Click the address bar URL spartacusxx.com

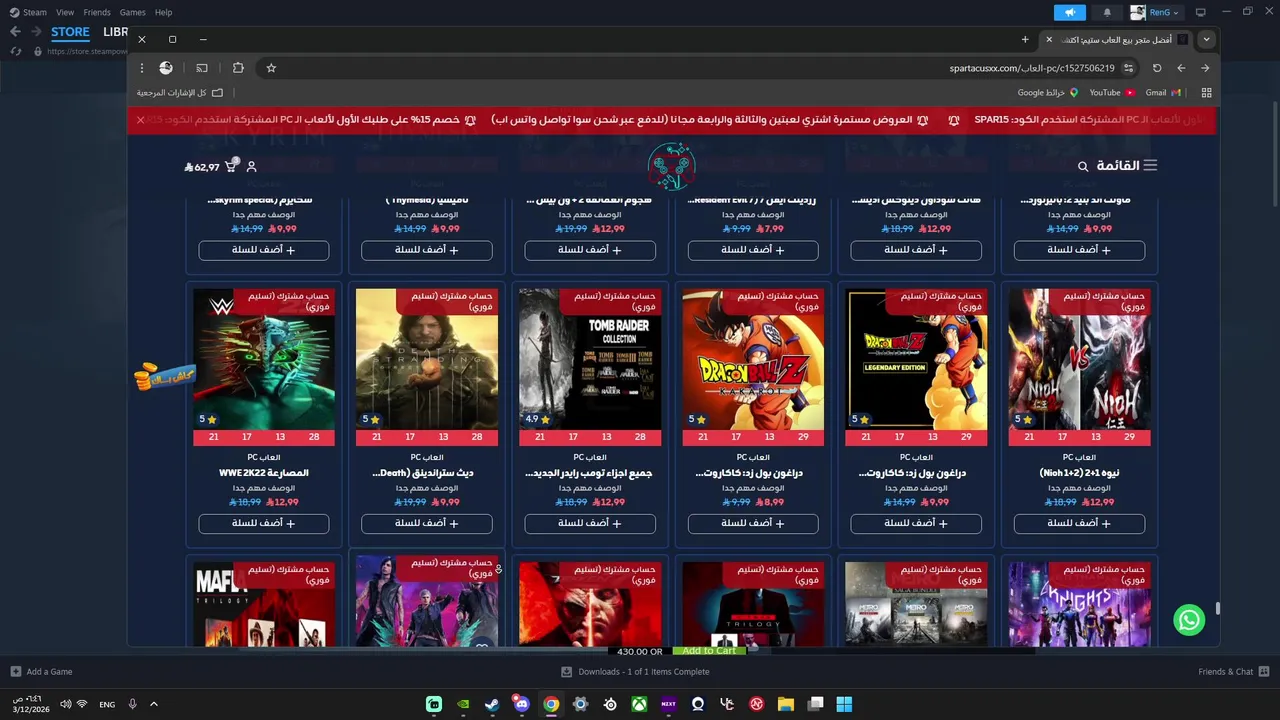[x=1032, y=68]
